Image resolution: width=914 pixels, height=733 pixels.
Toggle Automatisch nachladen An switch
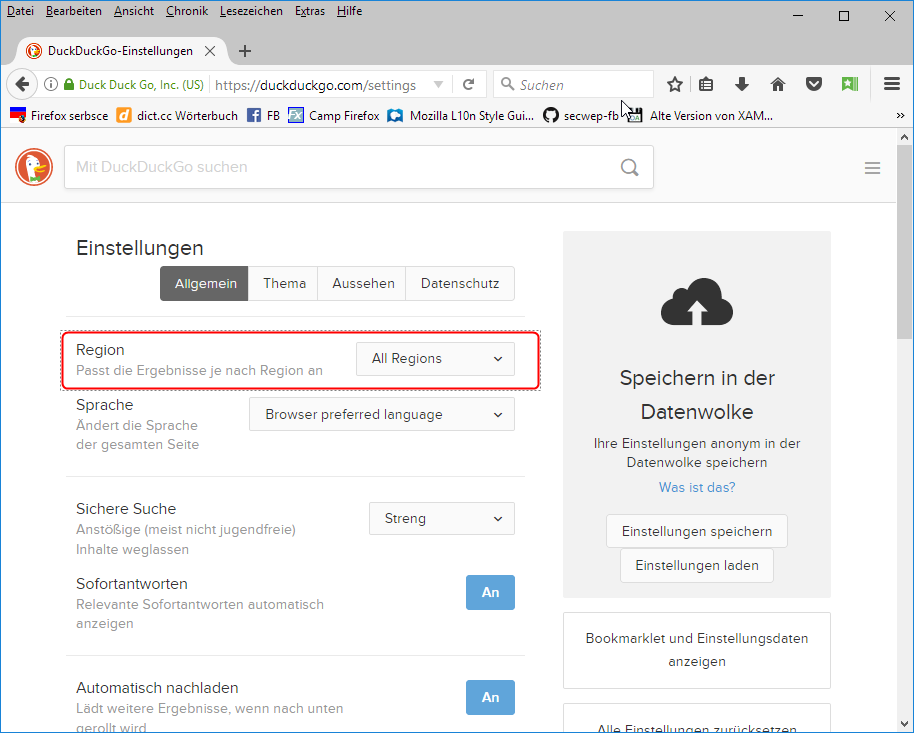[490, 697]
